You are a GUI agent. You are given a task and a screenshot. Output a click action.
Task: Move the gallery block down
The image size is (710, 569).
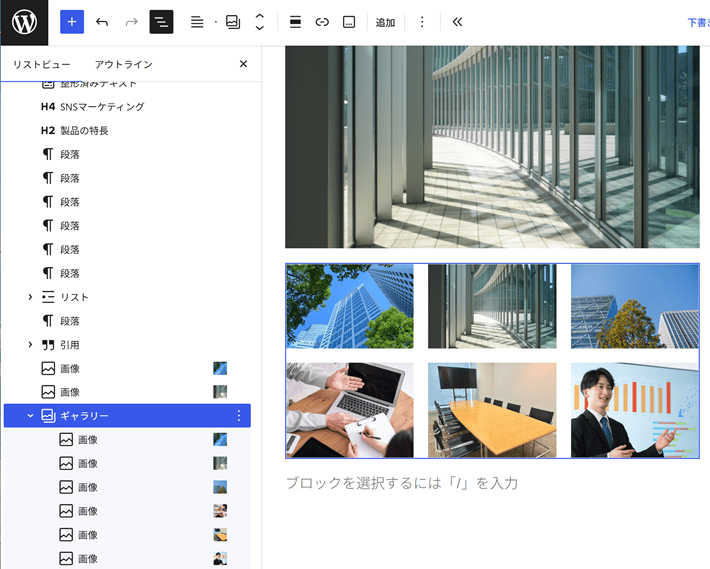259,28
